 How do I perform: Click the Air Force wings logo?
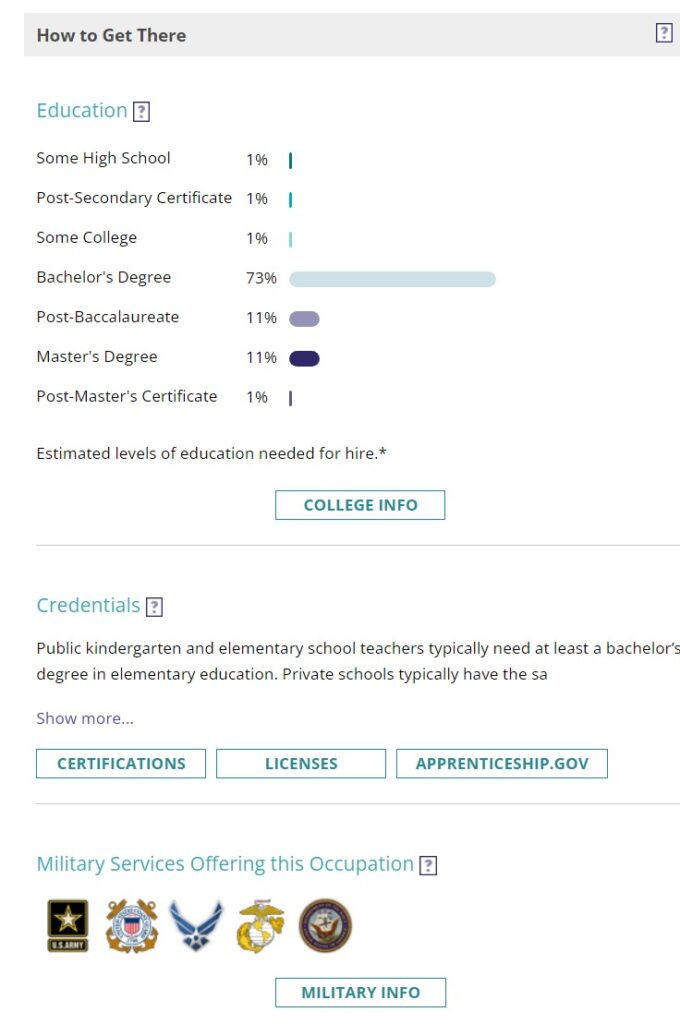tap(196, 925)
